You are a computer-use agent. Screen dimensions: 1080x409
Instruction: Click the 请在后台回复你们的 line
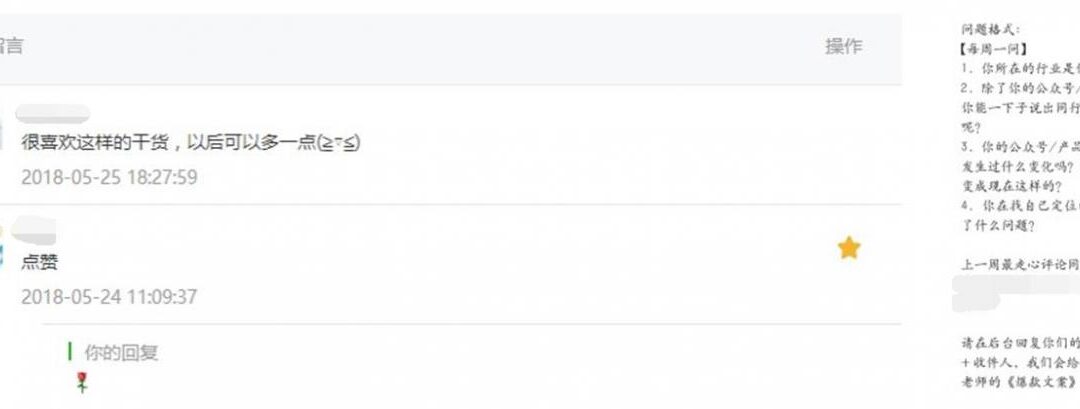pos(1020,342)
